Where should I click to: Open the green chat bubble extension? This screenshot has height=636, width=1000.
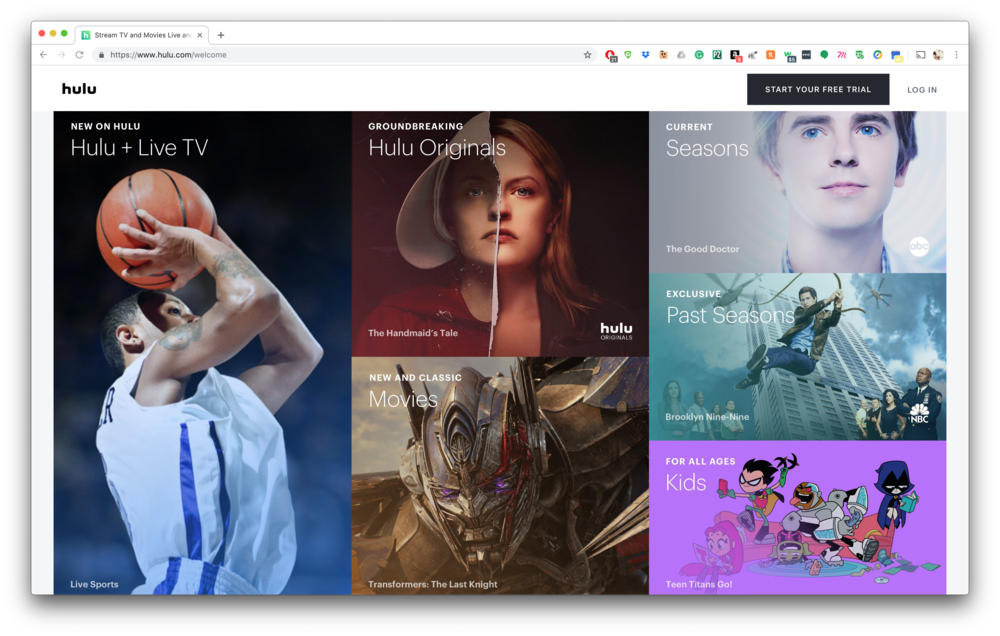coord(824,55)
